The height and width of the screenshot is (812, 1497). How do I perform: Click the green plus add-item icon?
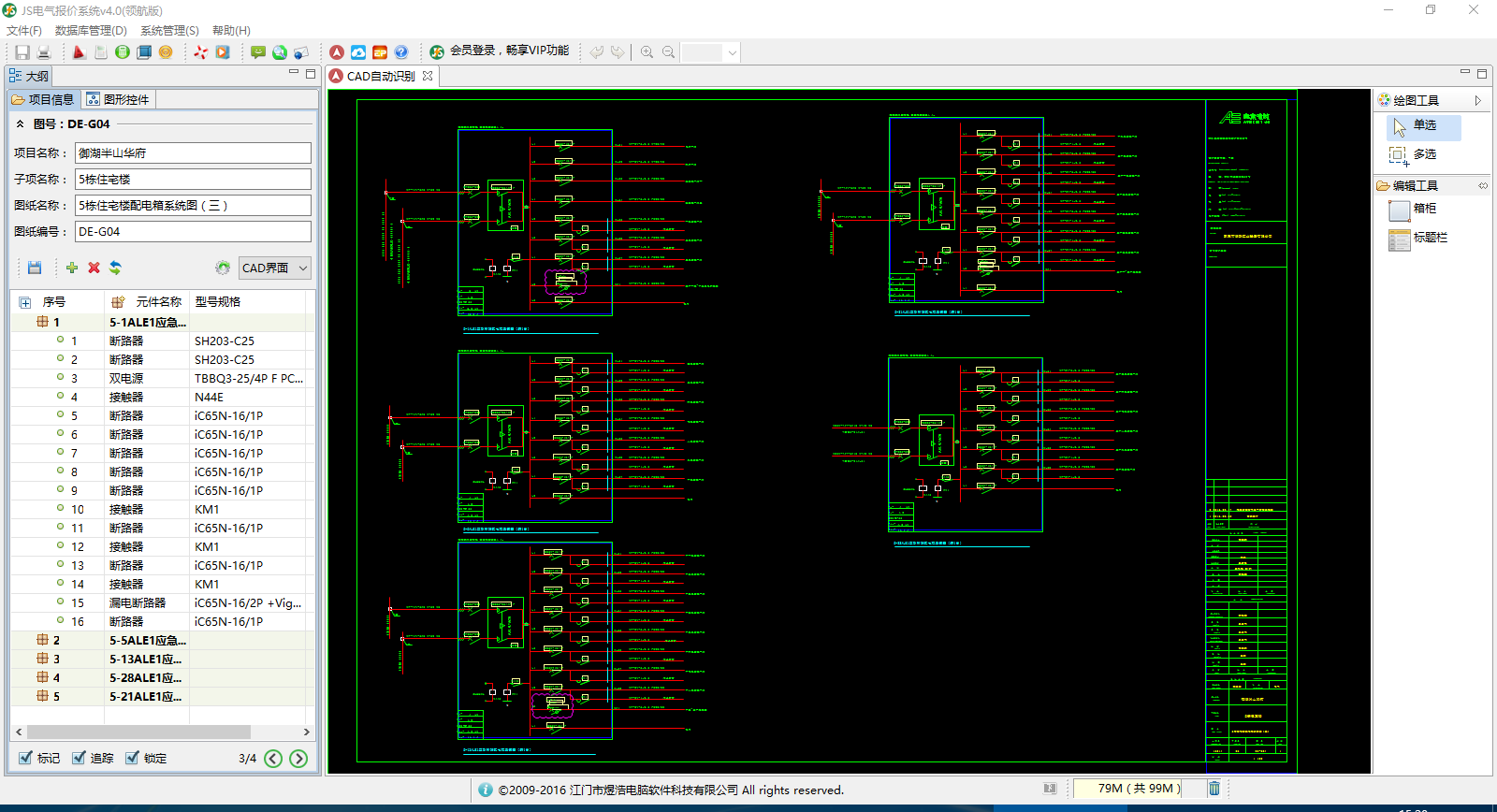pyautogui.click(x=72, y=268)
